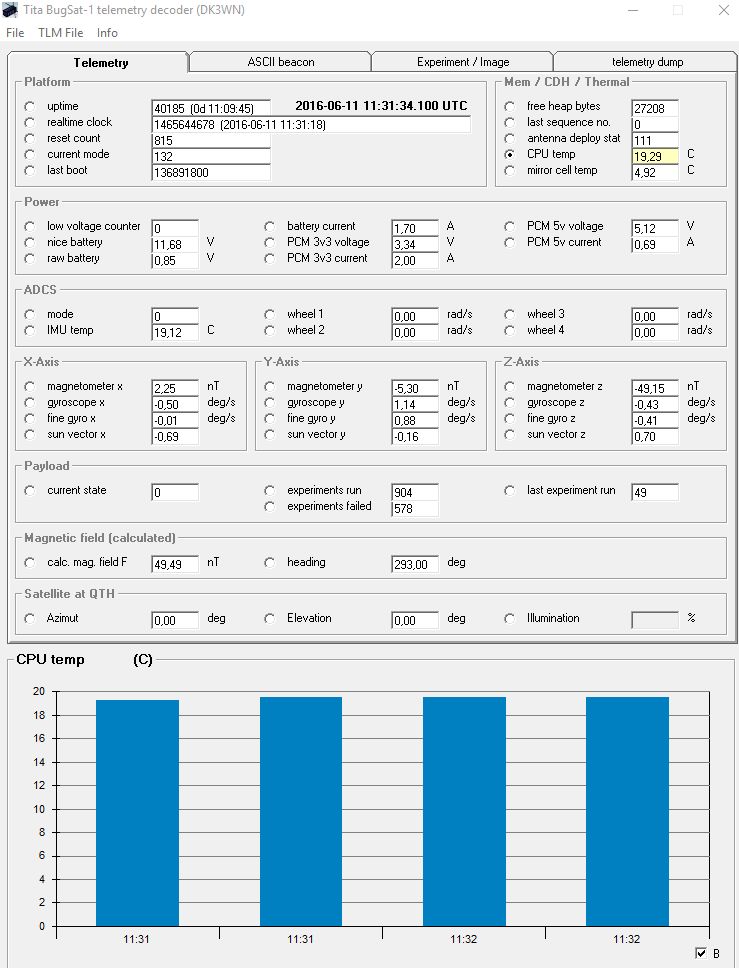The width and height of the screenshot is (739, 968).
Task: Select the battery current radio button
Action: [269, 227]
